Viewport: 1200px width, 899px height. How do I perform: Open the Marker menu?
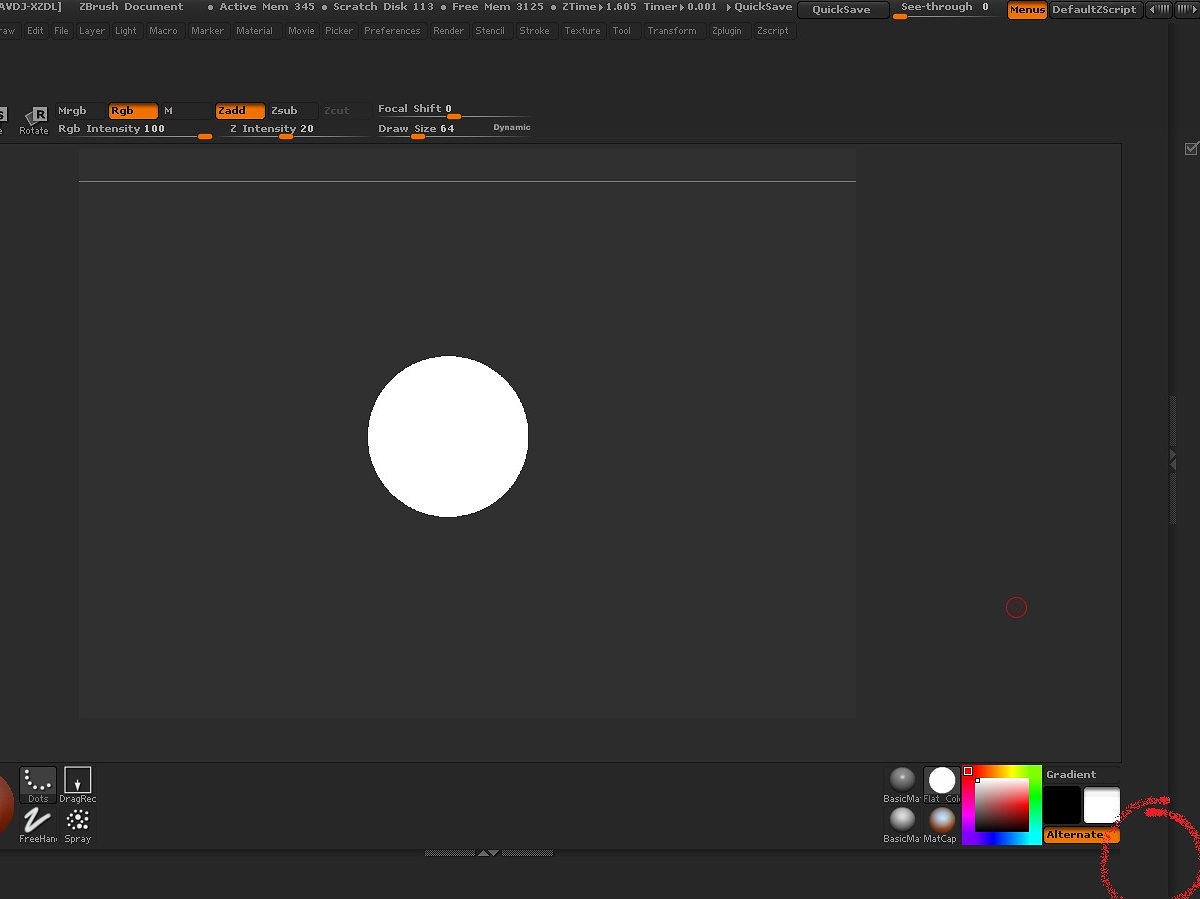tap(208, 31)
